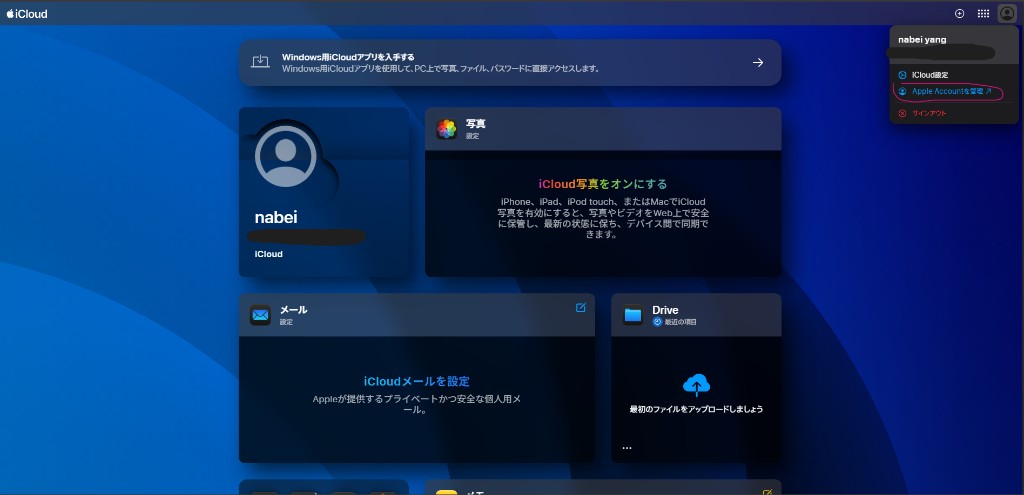This screenshot has height=495, width=1024.
Task: Click iCloud label on profile tile
Action: coord(268,254)
